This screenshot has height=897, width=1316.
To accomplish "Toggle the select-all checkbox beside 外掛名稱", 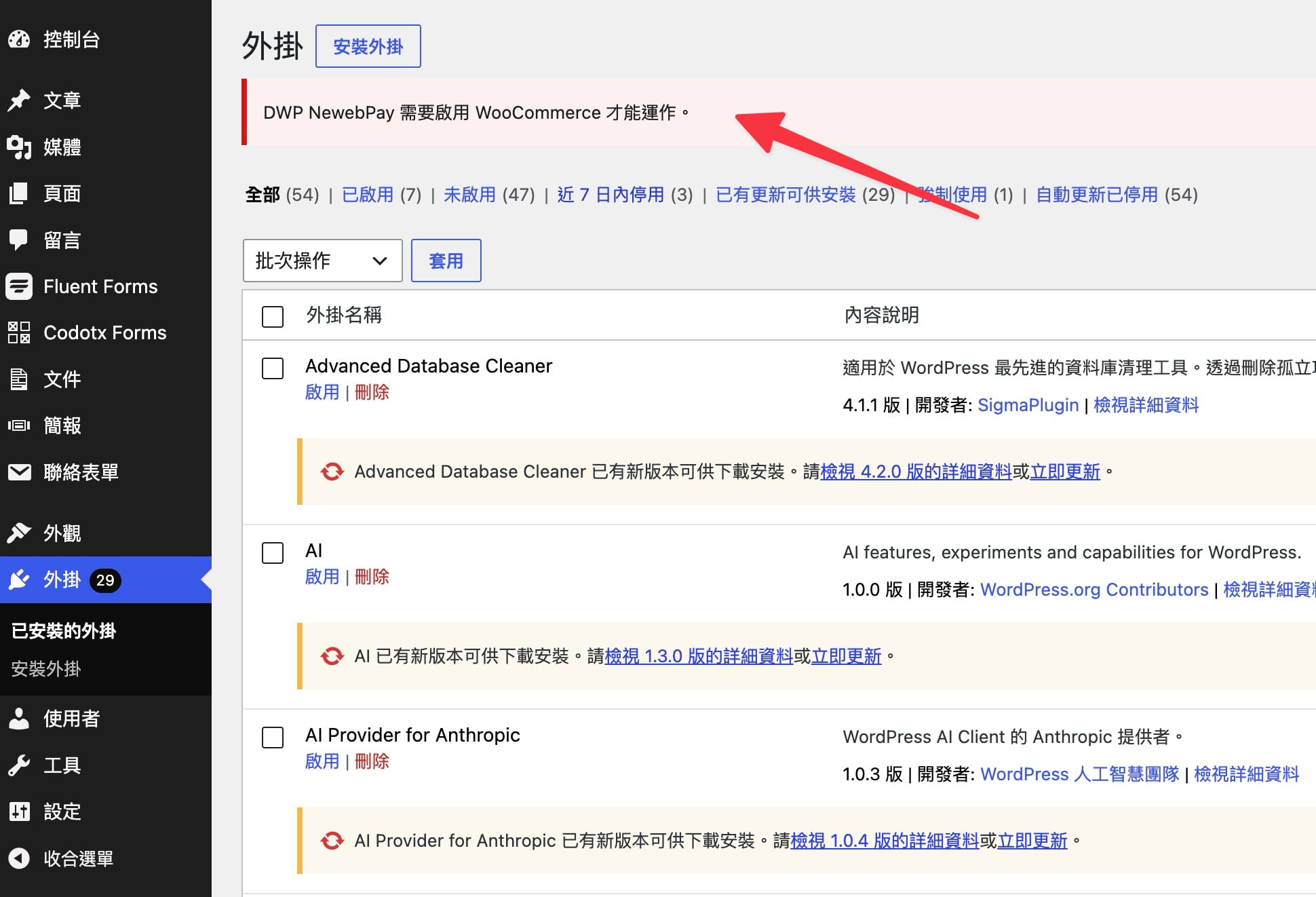I will click(x=273, y=316).
